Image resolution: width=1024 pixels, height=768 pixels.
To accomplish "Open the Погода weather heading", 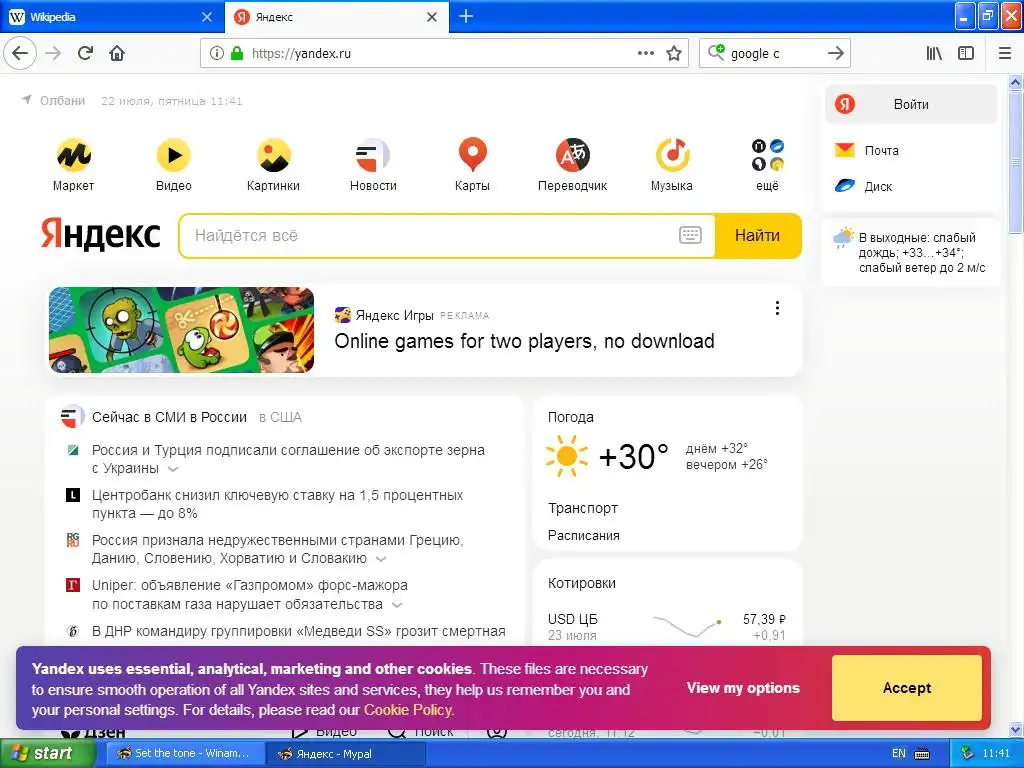I will [571, 417].
